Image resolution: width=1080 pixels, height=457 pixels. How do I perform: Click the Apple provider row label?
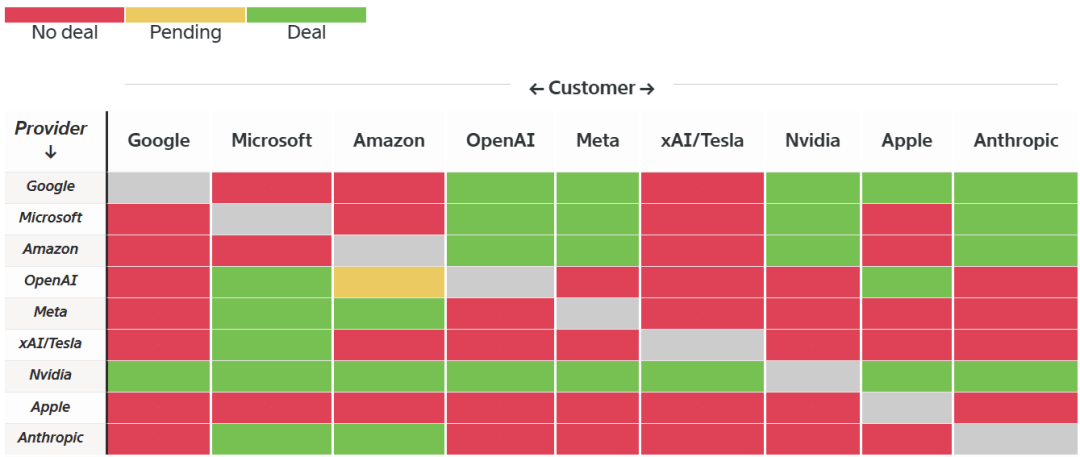tap(50, 407)
